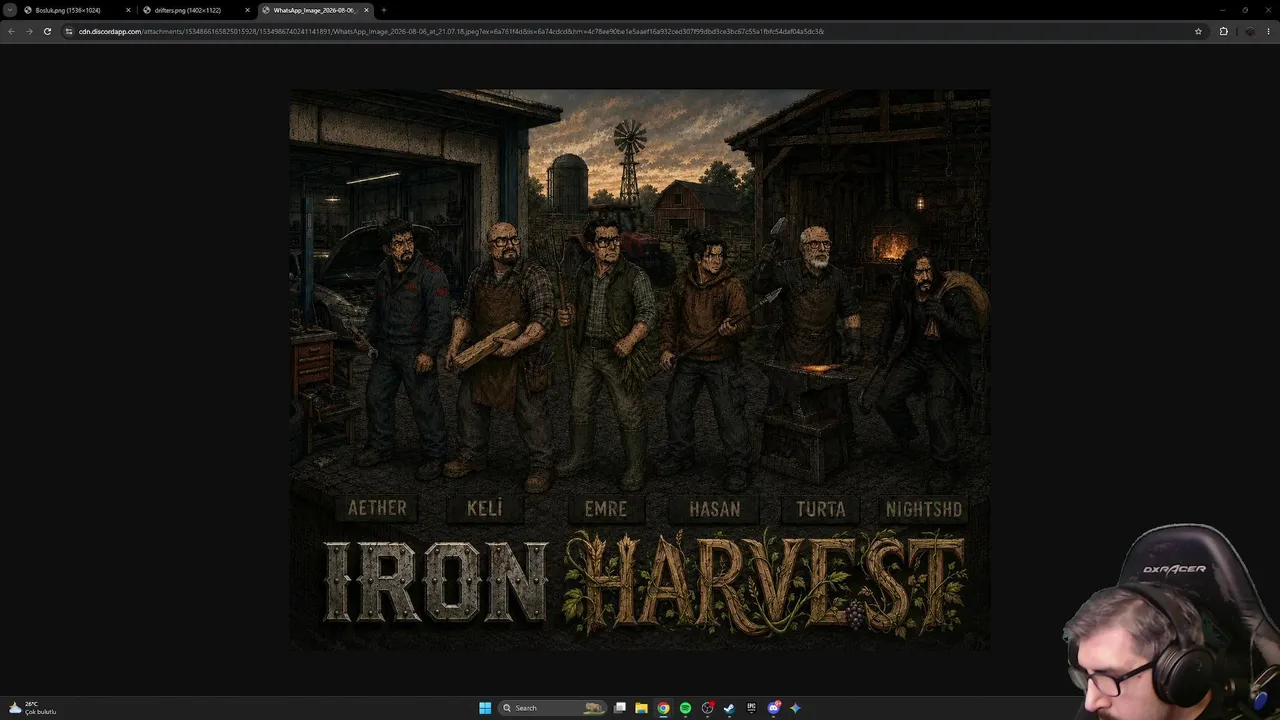Open OBS Studio from the taskbar
Screen dimensions: 1280x720
point(708,708)
